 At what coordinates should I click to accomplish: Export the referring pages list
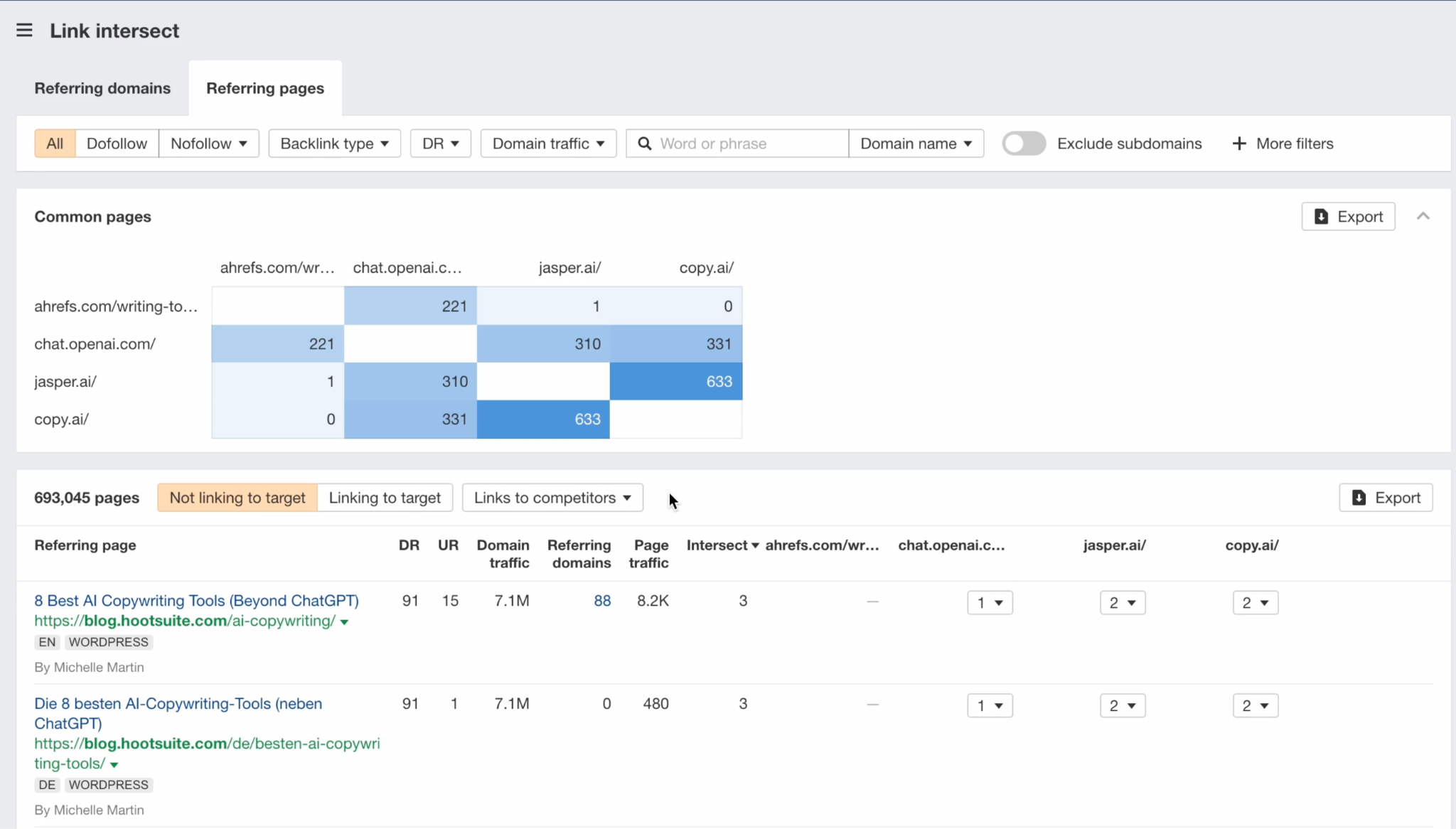click(x=1386, y=498)
